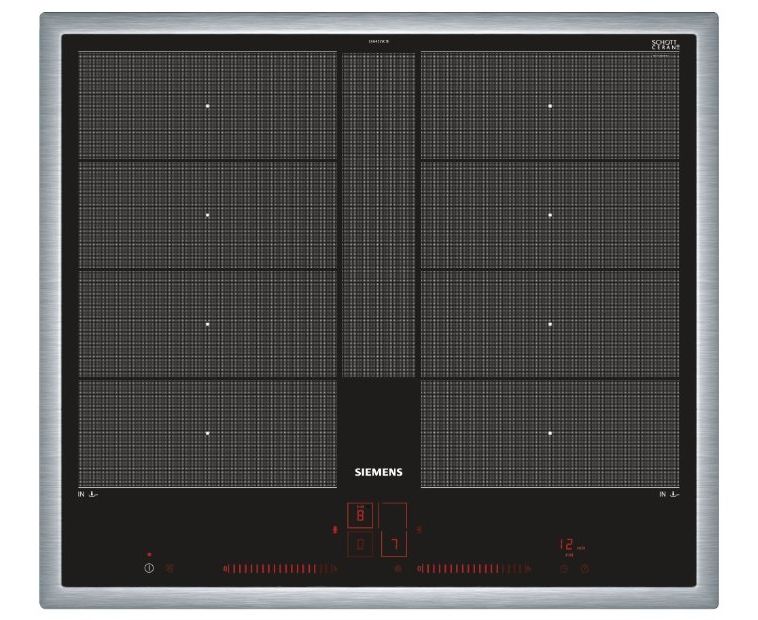Screen dimensions: 758x620
Task: Tap the red icon right of zone displays
Action: point(418,529)
